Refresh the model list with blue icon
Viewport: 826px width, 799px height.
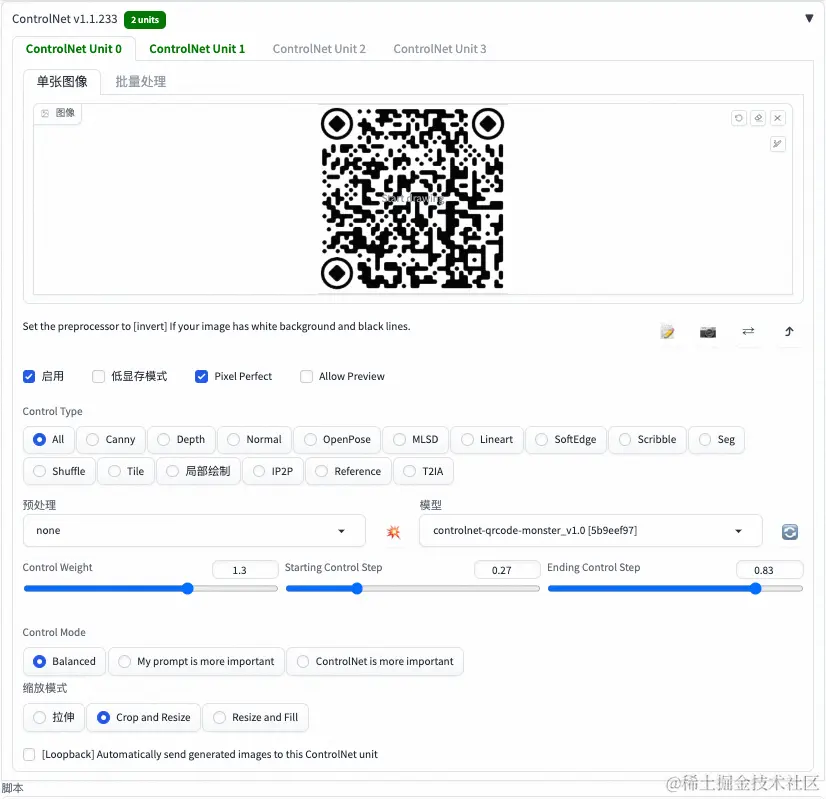tap(789, 531)
